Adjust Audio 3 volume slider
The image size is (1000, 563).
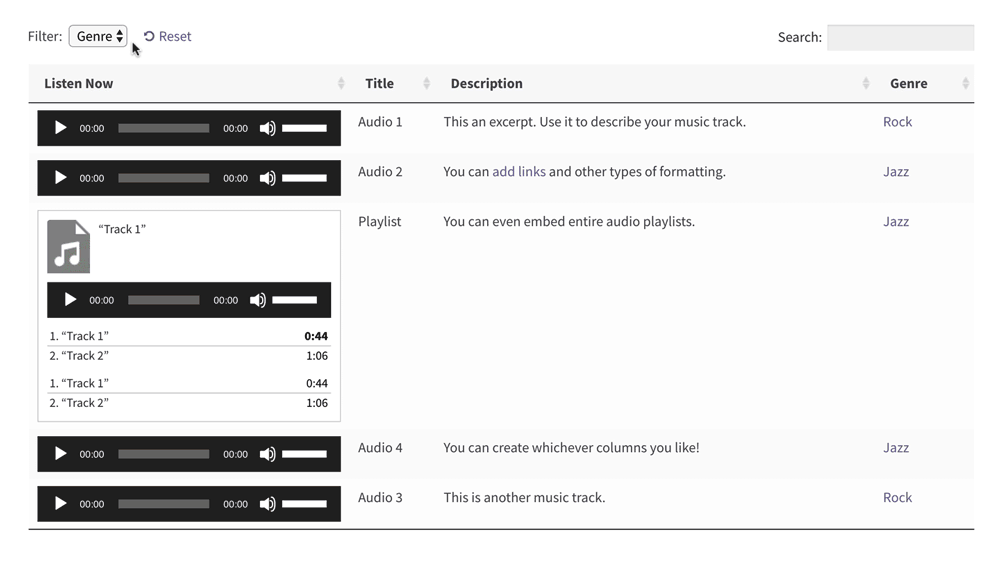pyautogui.click(x=304, y=504)
